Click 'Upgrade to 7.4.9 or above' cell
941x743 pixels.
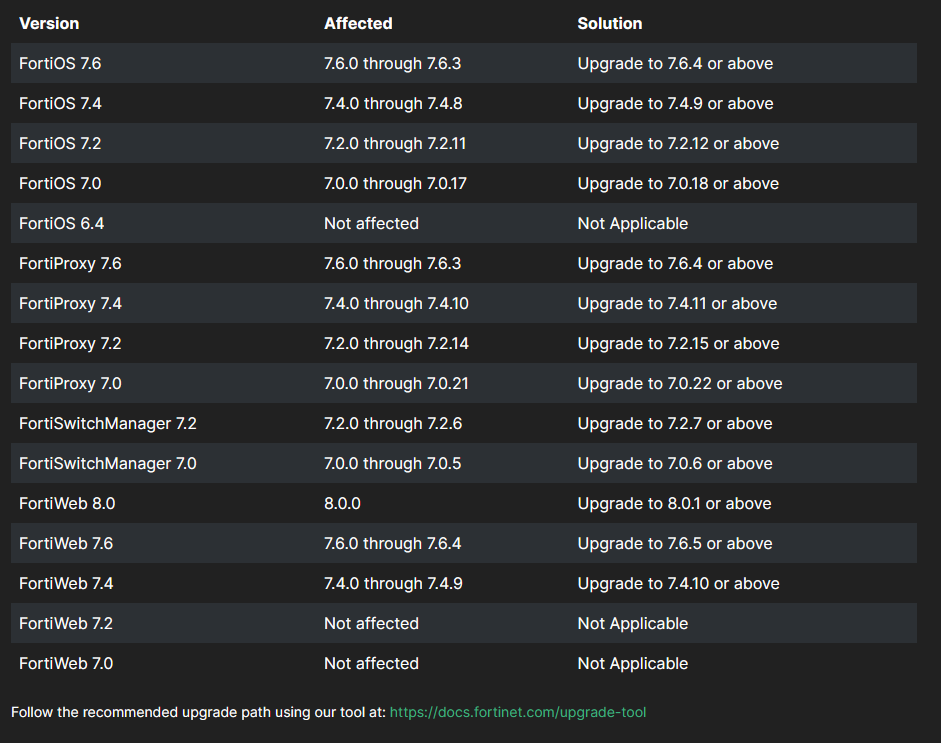tap(675, 103)
